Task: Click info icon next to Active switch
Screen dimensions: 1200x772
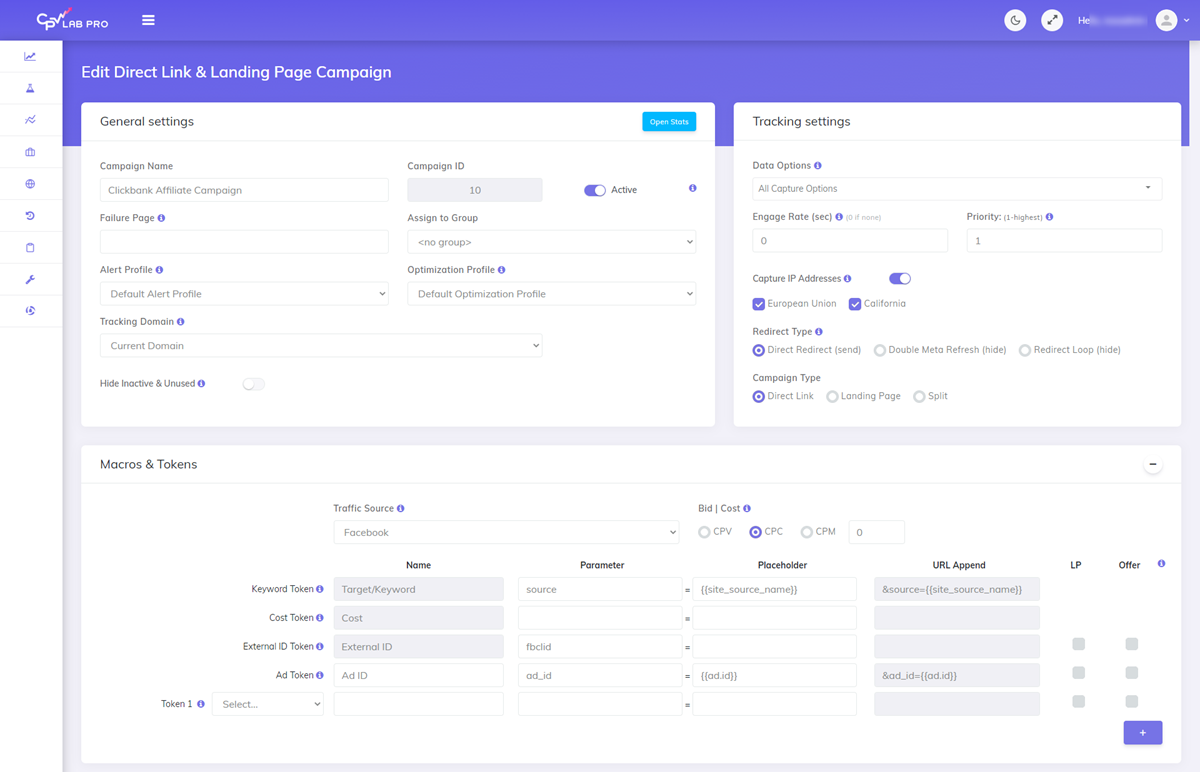Action: coord(692,188)
